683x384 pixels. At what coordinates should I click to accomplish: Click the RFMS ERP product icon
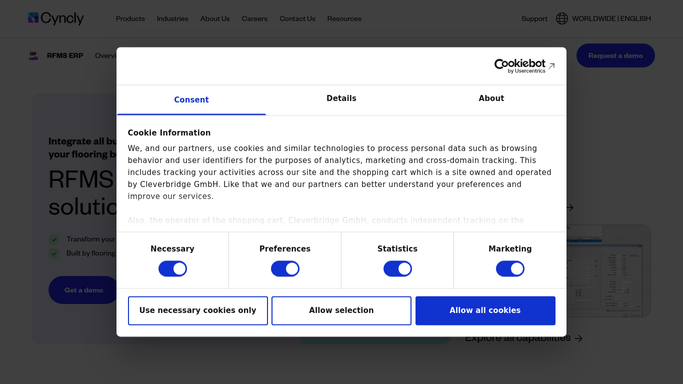tap(34, 56)
